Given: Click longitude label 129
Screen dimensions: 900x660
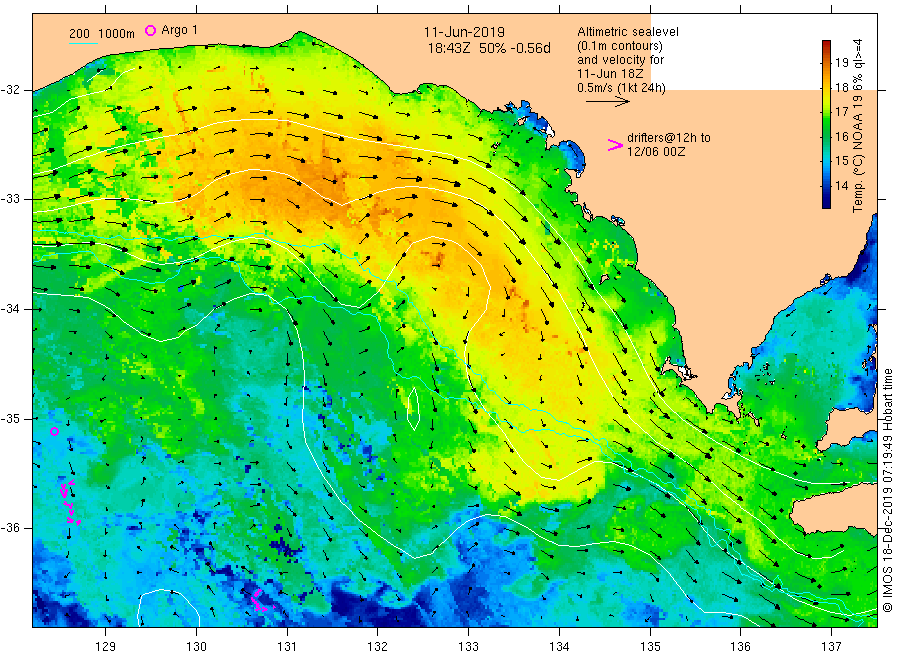Looking at the screenshot, I should pyautogui.click(x=106, y=647).
